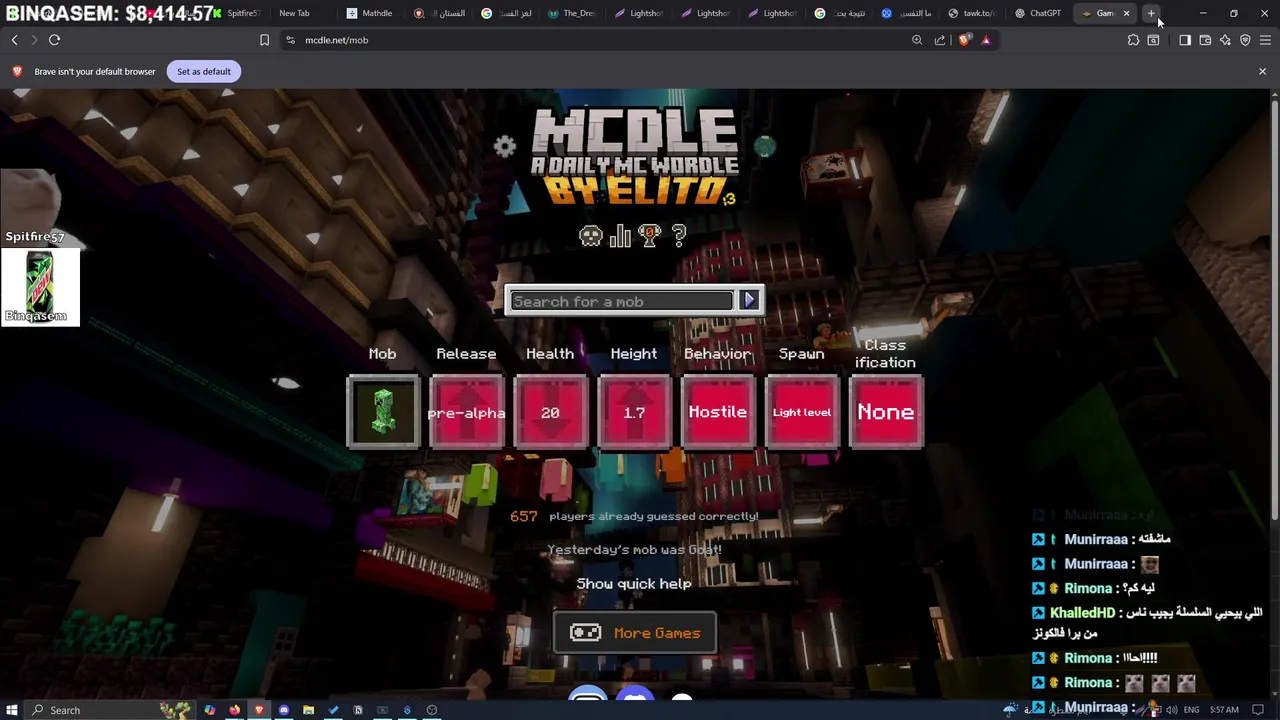Open the extensions puzzle icon
The height and width of the screenshot is (720, 1280).
click(1133, 40)
